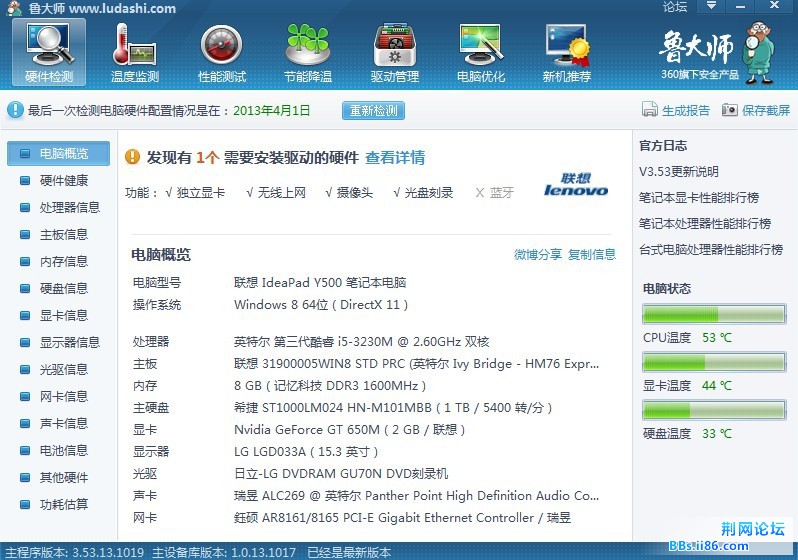Select 网卡信息 in sidebar
The width and height of the screenshot is (798, 560).
pos(59,396)
